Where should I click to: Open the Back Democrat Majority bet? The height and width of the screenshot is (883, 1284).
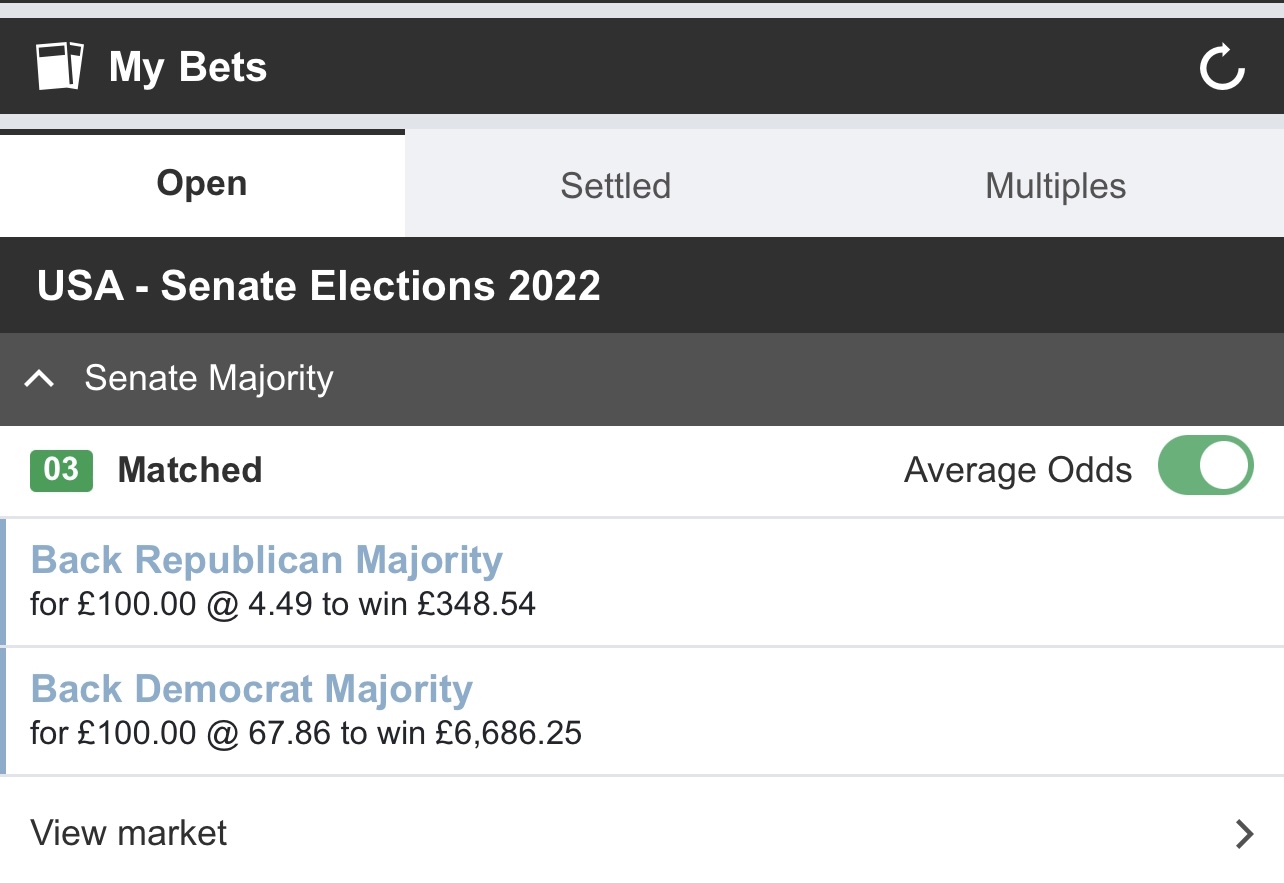point(251,689)
